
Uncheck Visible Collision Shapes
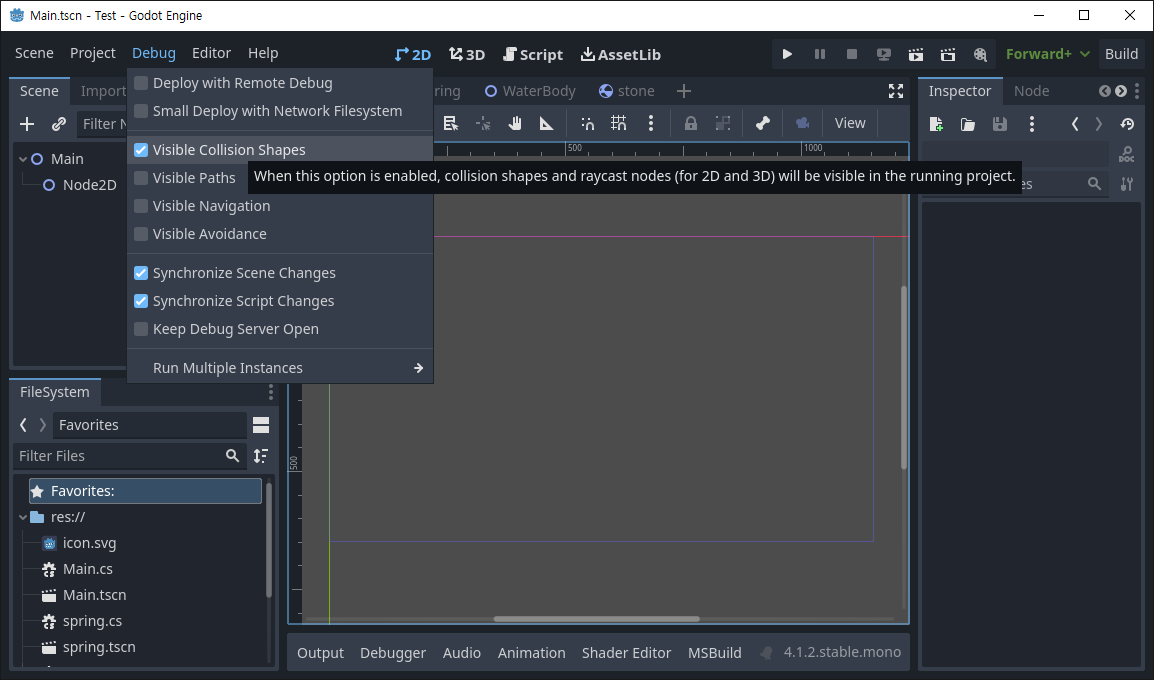pyautogui.click(x=280, y=149)
